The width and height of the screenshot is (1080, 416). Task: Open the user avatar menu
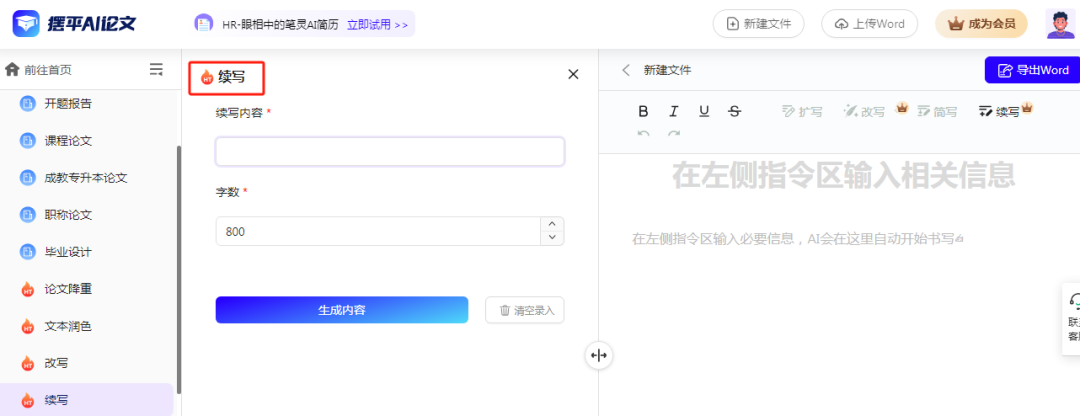pos(1060,24)
